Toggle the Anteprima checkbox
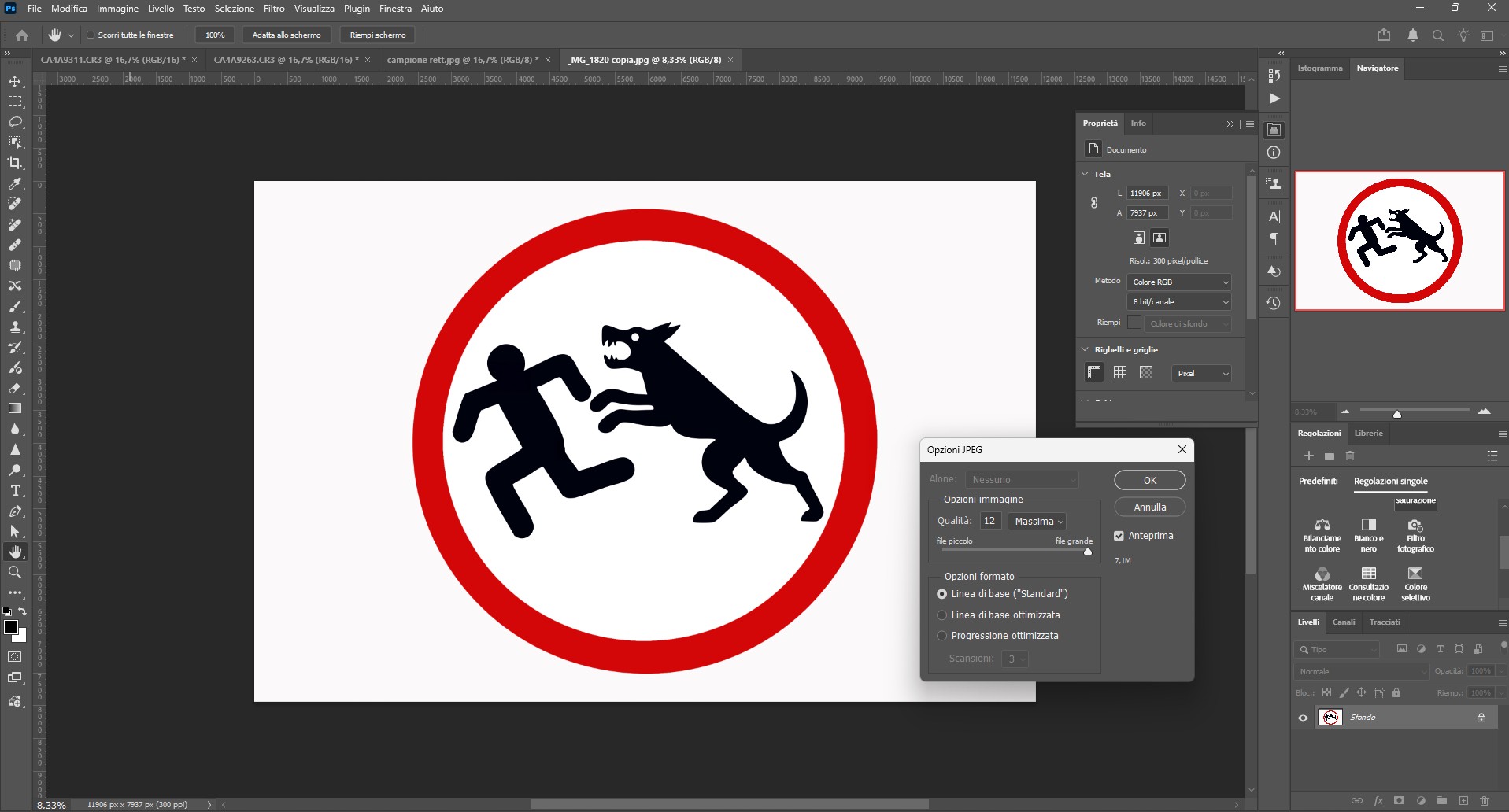The width and height of the screenshot is (1509, 812). 1119,536
